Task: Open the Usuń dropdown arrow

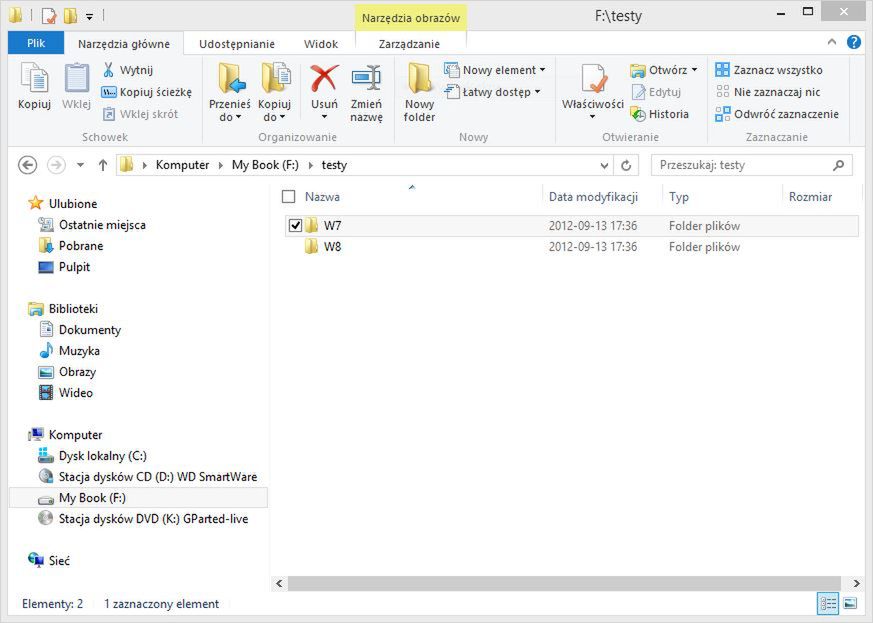Action: coord(324,117)
